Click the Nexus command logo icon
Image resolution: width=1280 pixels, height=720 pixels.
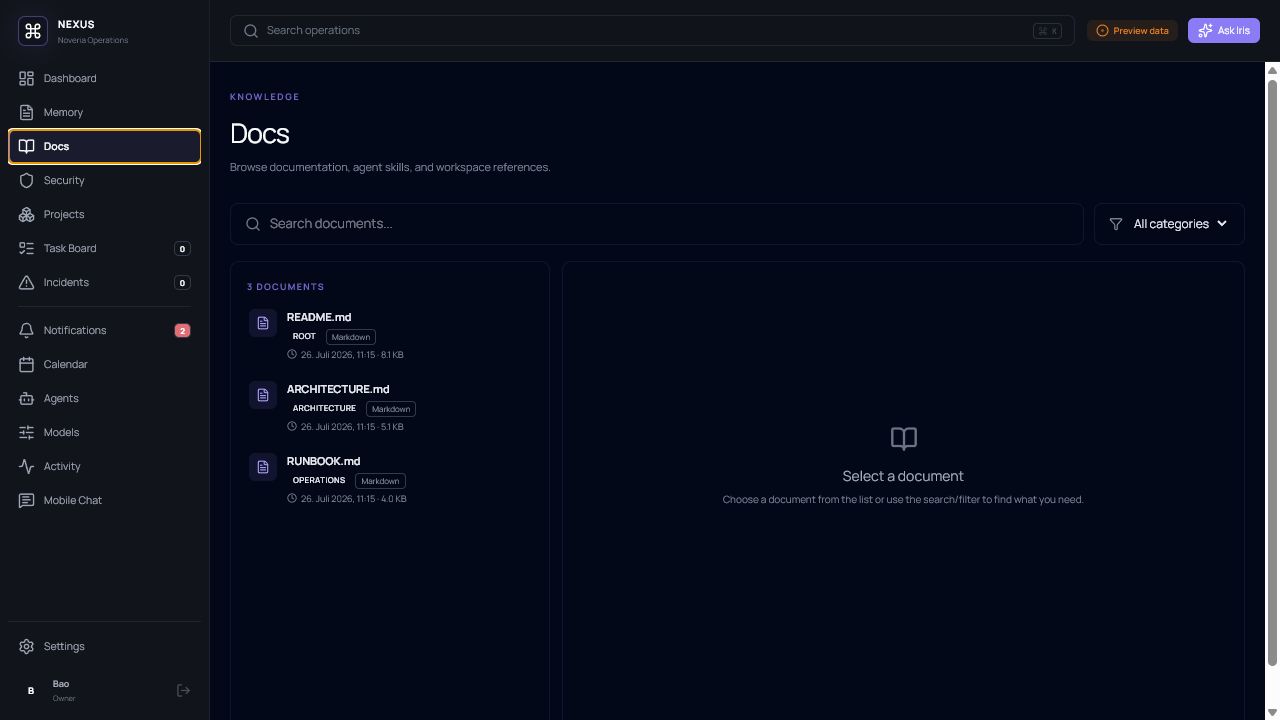click(33, 31)
